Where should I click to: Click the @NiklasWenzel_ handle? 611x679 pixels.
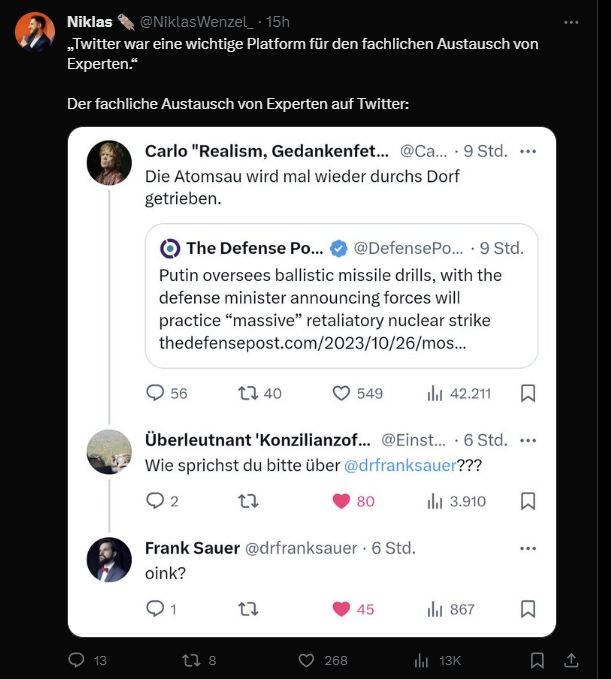click(x=197, y=22)
